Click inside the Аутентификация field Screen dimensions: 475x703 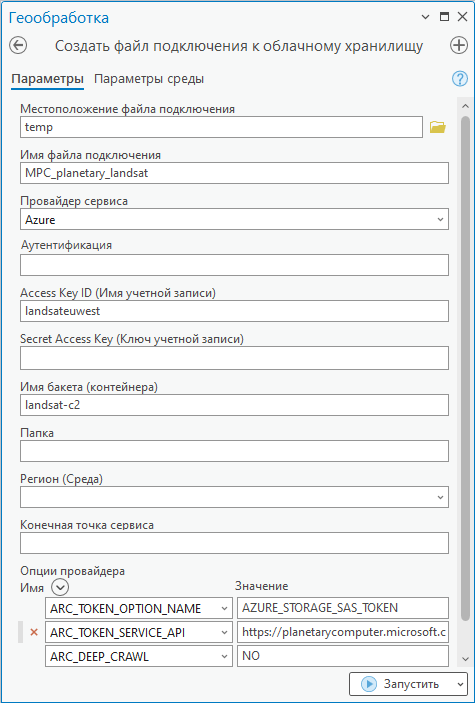tap(234, 265)
